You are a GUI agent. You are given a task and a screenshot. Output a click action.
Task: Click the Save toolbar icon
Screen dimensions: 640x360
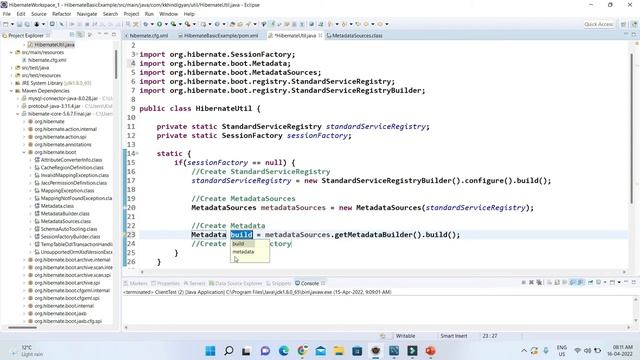click(x=19, y=24)
